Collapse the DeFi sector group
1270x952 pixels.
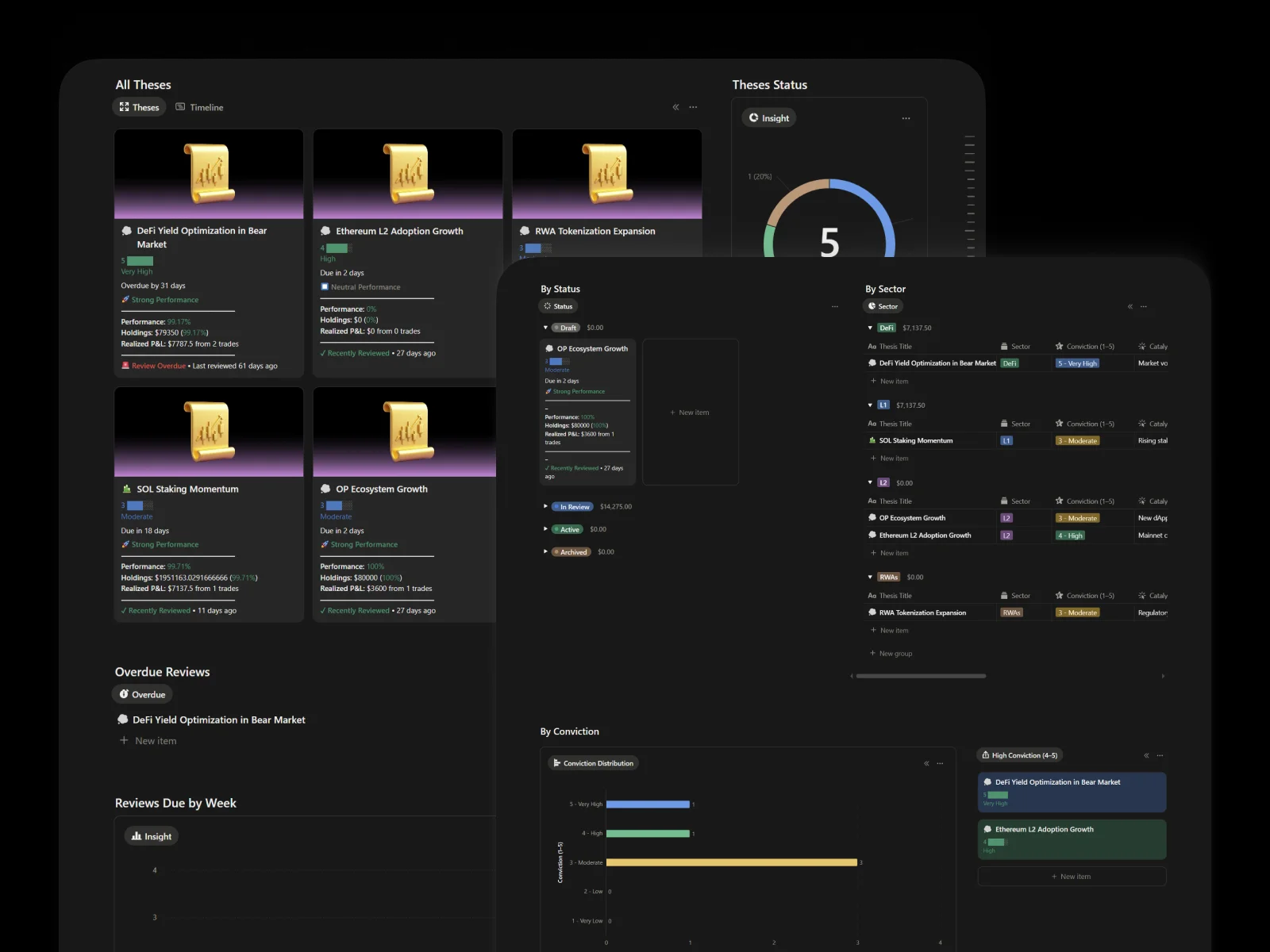(870, 328)
